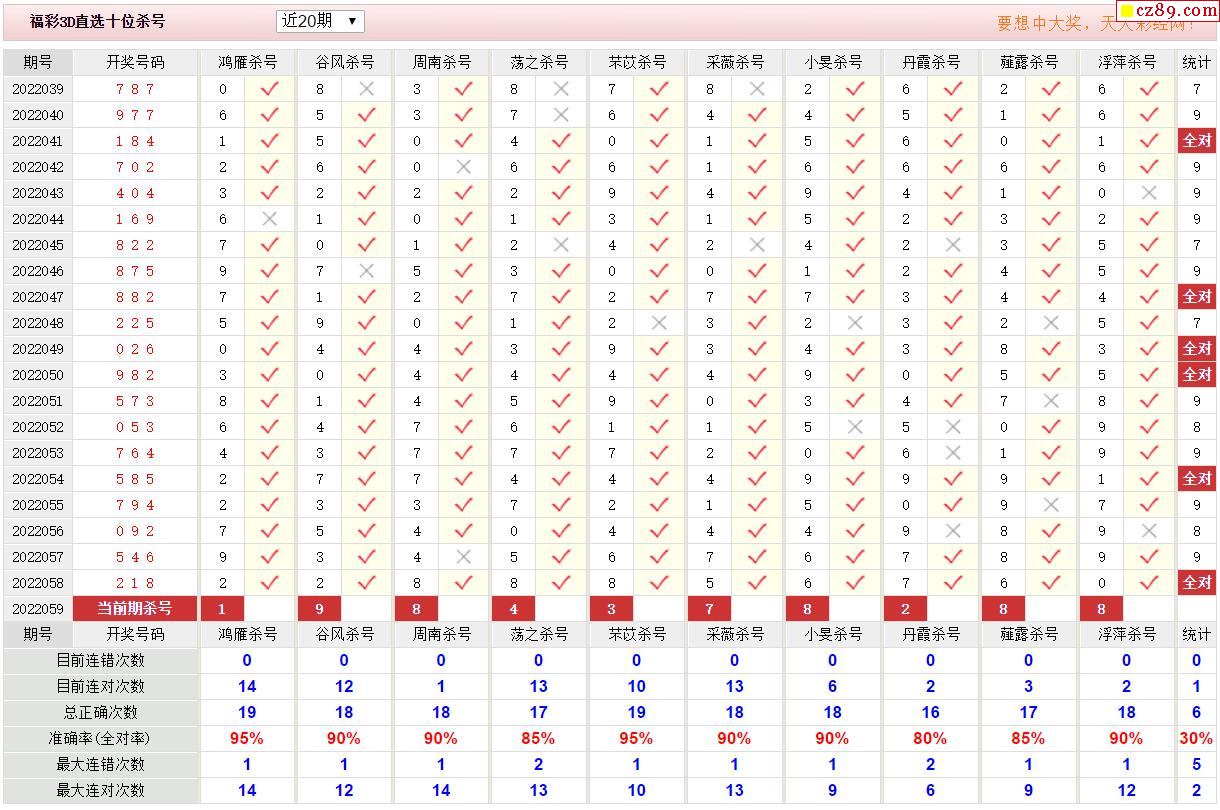Screen dimensions: 1220x810
Task: Click the X mark for 丹霞杀号 in row 2022053
Action: pos(953,453)
